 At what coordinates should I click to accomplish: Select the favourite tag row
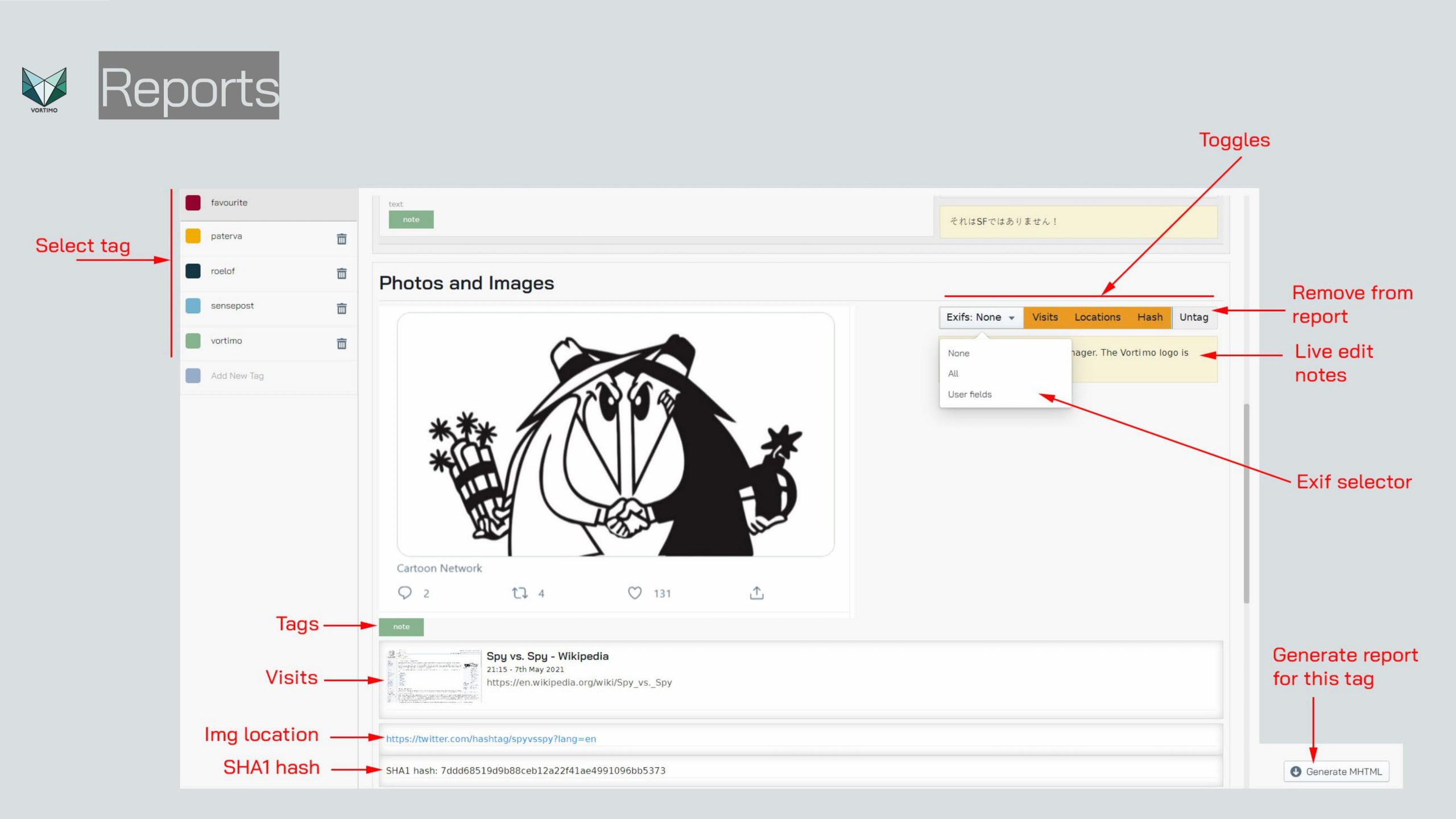268,203
